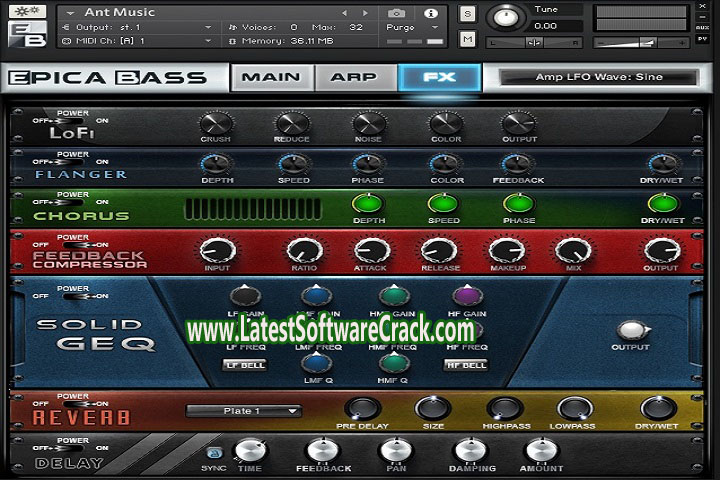Viewport: 720px width, 480px height.
Task: Click the Compressor Makeup knob
Action: pyautogui.click(x=507, y=251)
